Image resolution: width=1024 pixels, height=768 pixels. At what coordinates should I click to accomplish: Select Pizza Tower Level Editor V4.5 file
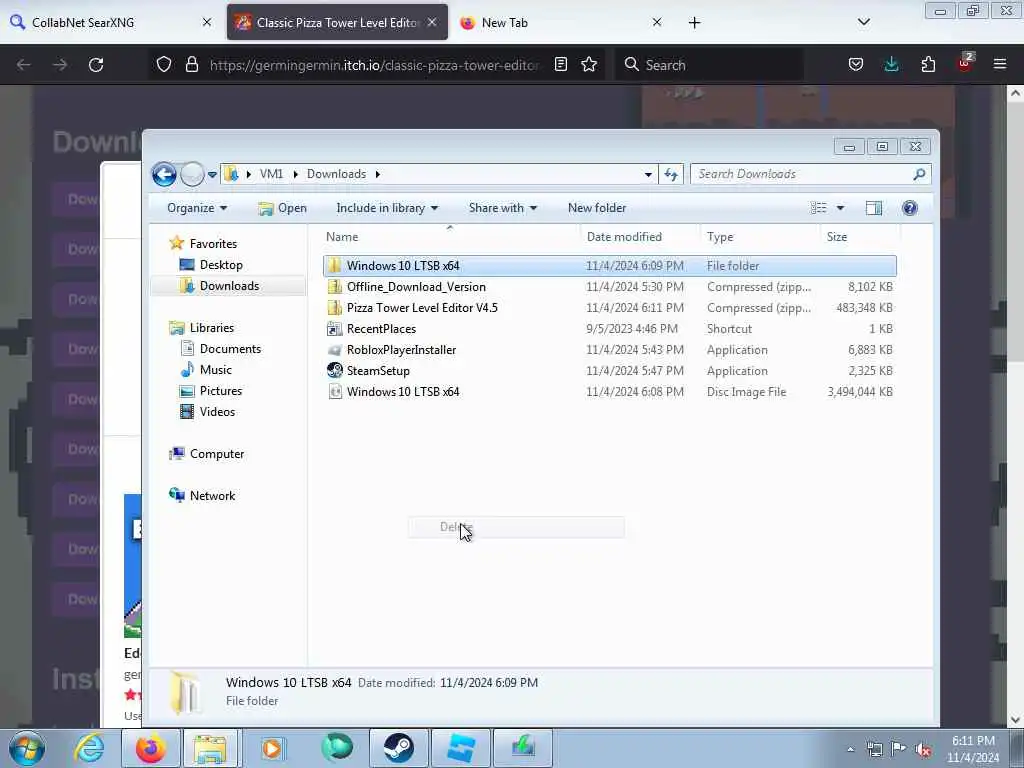click(x=609, y=308)
